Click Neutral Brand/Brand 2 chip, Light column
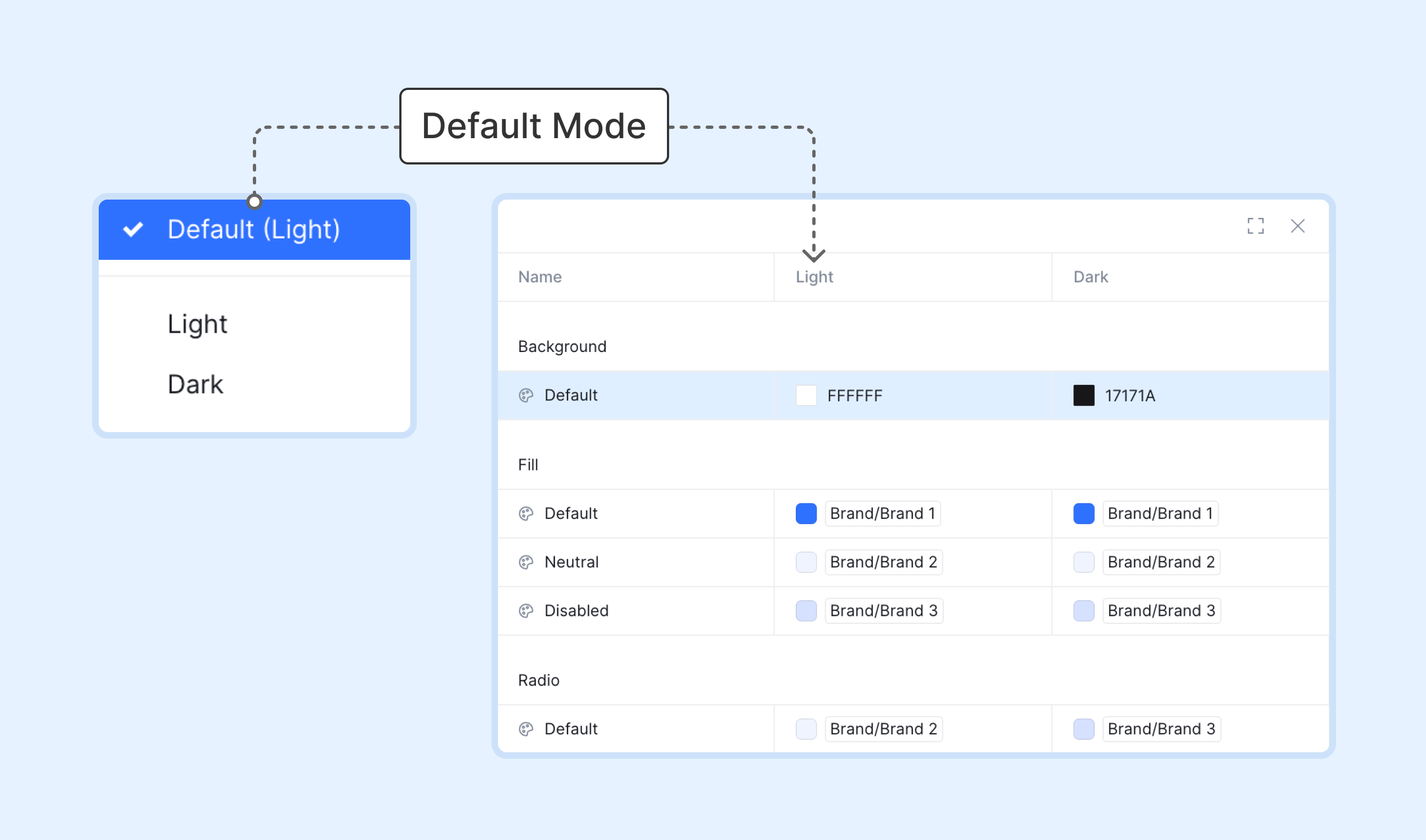Image resolution: width=1426 pixels, height=840 pixels. click(x=883, y=562)
